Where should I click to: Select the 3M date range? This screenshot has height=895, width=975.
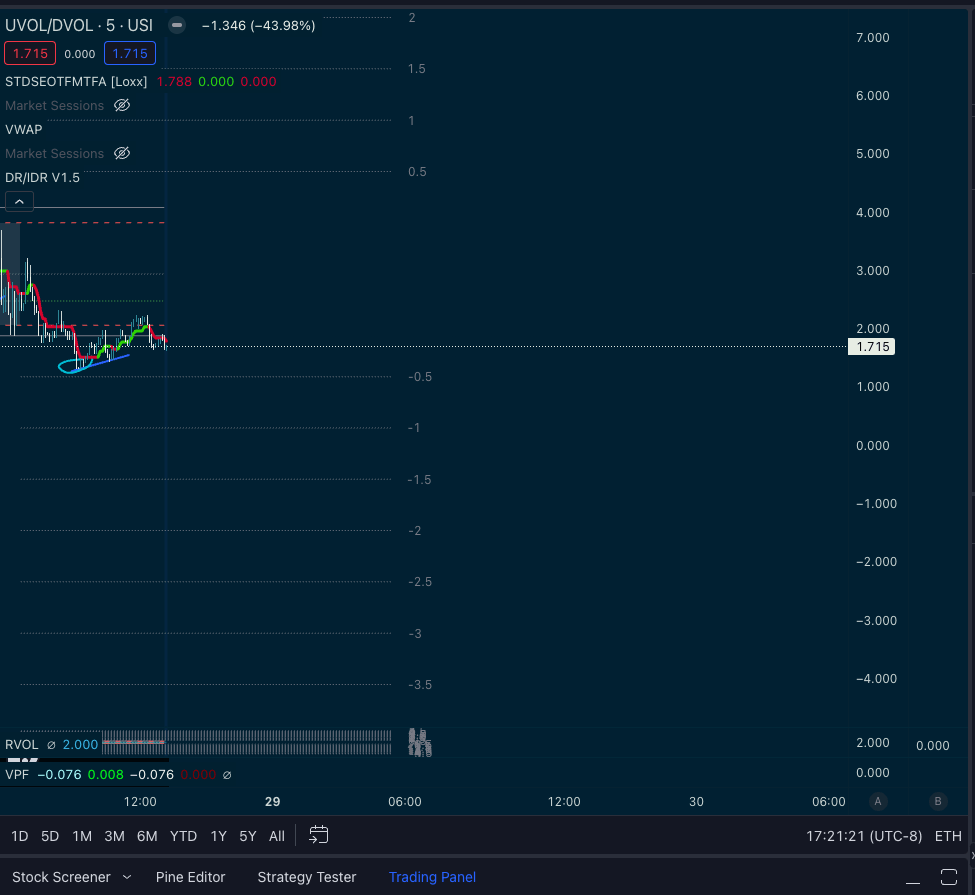(114, 836)
